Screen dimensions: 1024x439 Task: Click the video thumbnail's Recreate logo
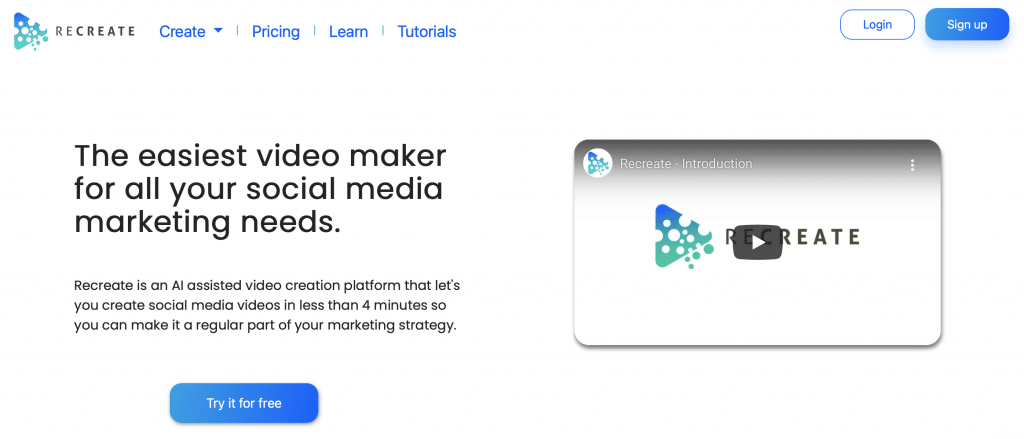[x=757, y=236]
